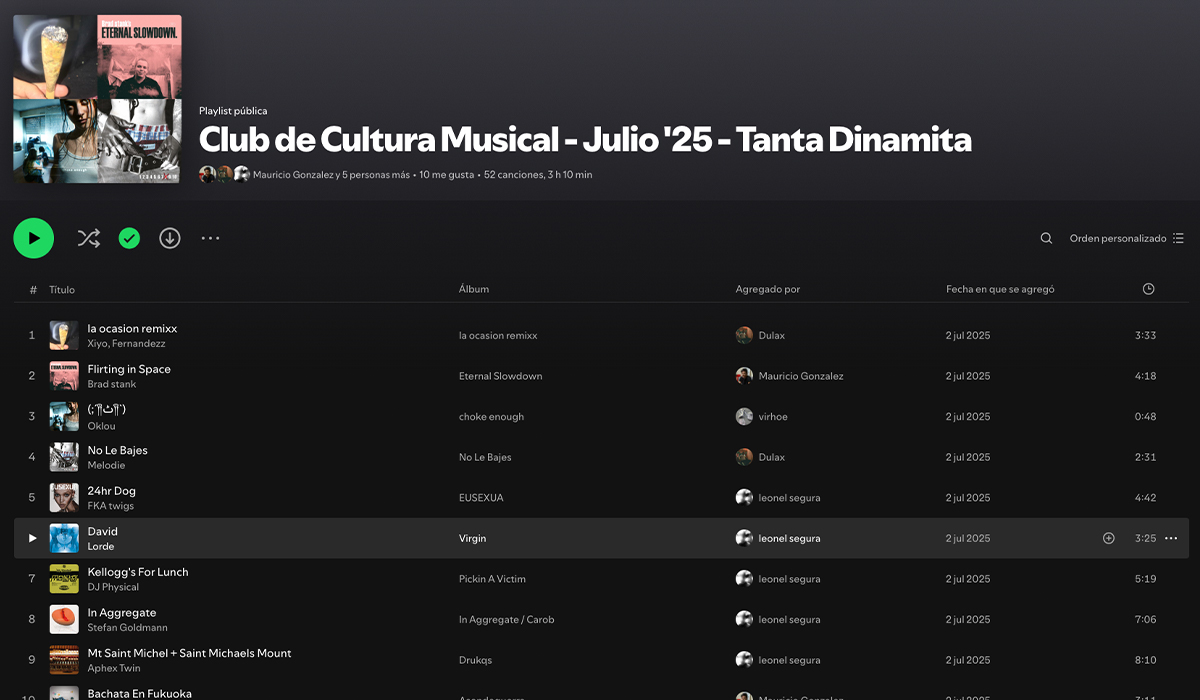Sort by the Álbum column header

[474, 289]
